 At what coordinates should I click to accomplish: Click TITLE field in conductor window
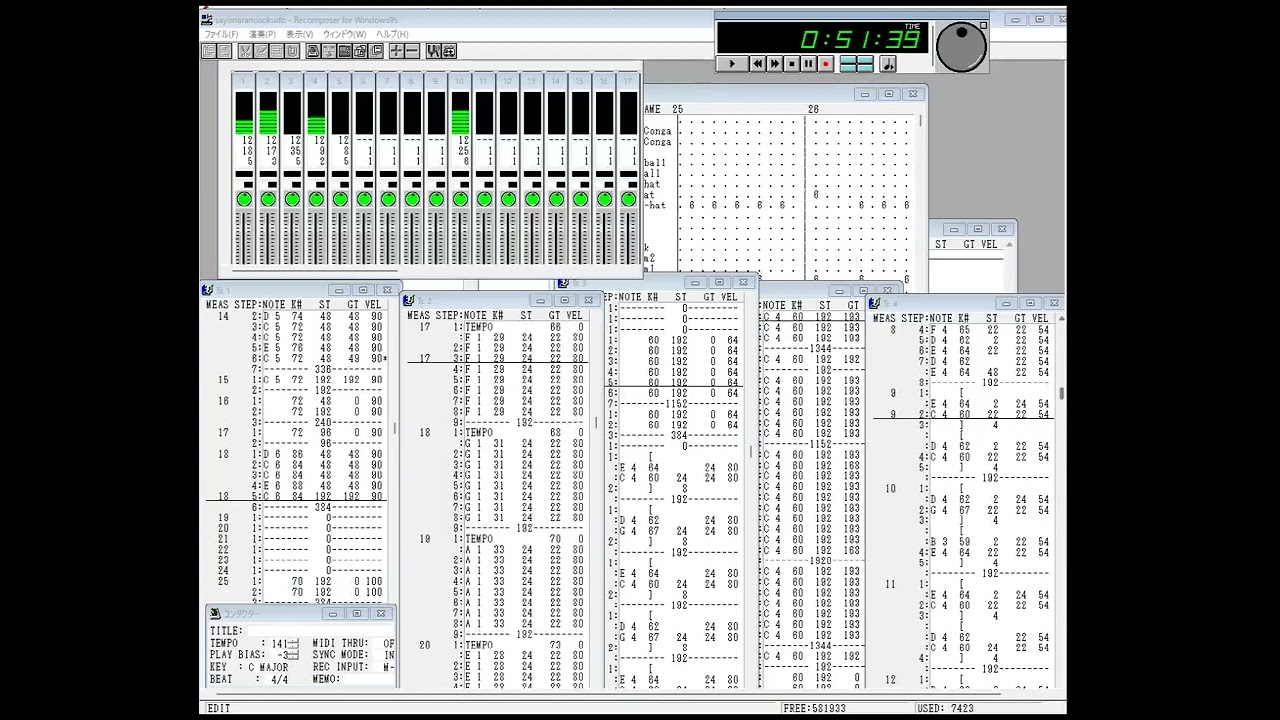321,631
